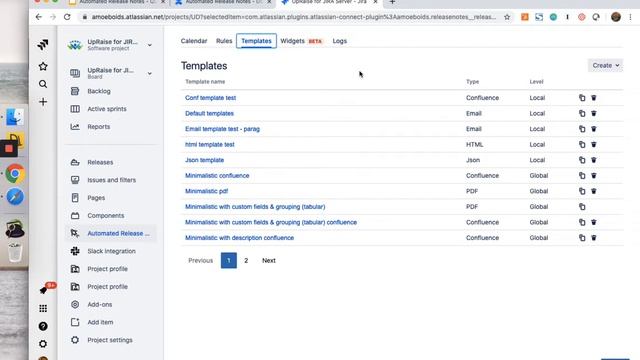Reload the browser page
Image resolution: width=640 pixels, height=360 pixels.
point(67,17)
